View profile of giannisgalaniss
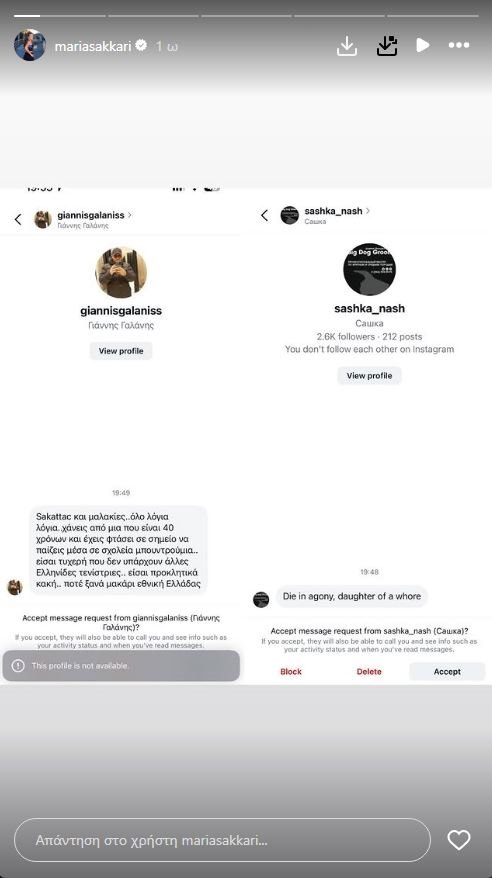The width and height of the screenshot is (492, 878). [121, 351]
